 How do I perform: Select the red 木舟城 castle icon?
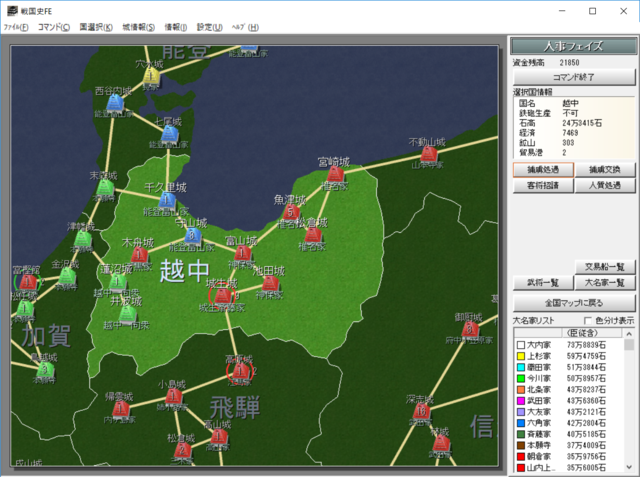(139, 255)
